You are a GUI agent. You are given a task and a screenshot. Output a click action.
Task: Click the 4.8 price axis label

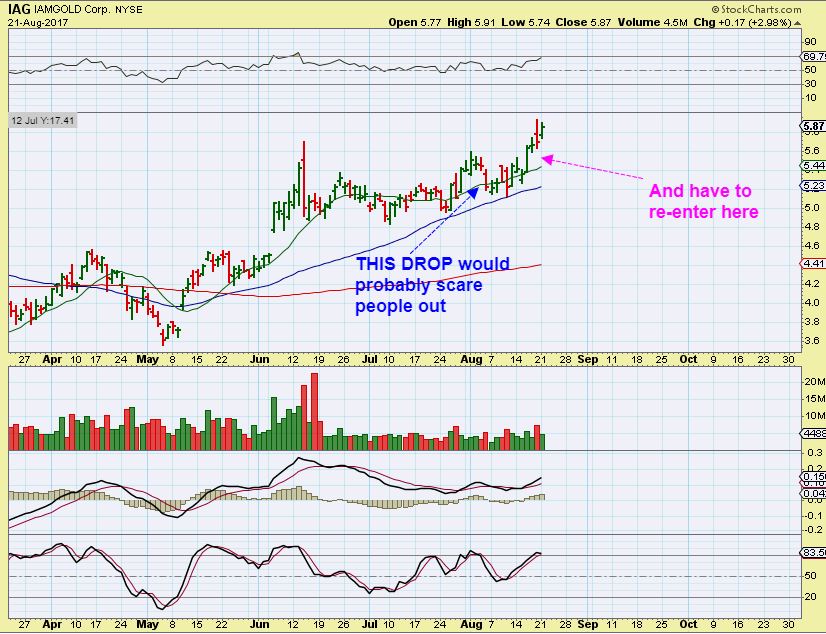[x=812, y=226]
